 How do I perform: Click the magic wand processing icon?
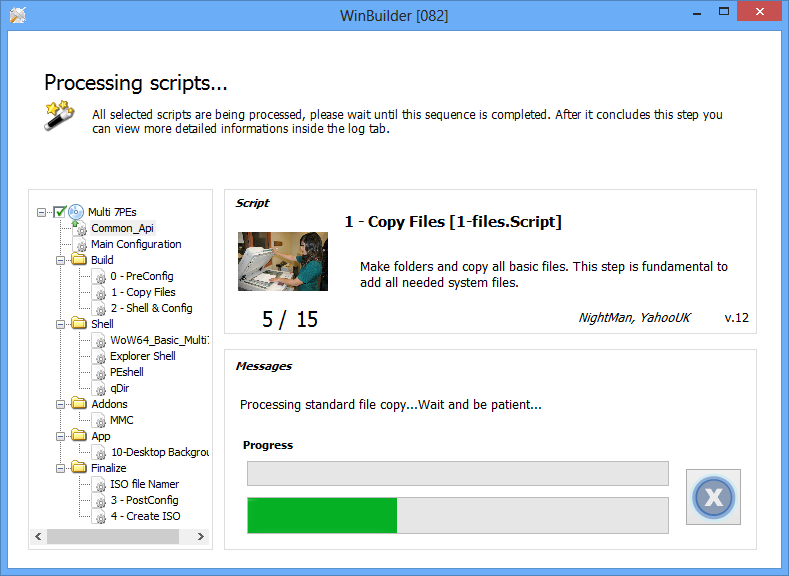pyautogui.click(x=59, y=115)
